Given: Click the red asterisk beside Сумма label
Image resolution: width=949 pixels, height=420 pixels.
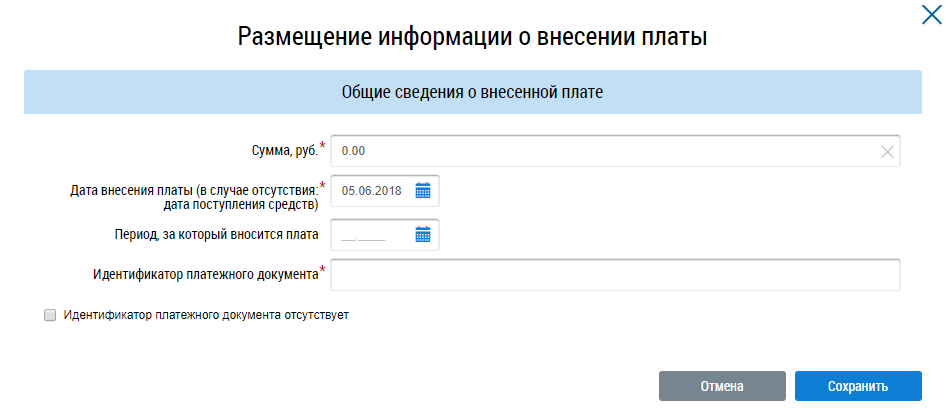Looking at the screenshot, I should click(x=323, y=146).
